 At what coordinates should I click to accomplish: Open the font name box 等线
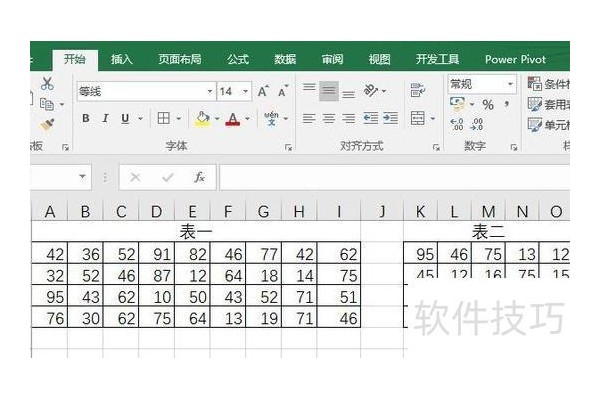145,91
